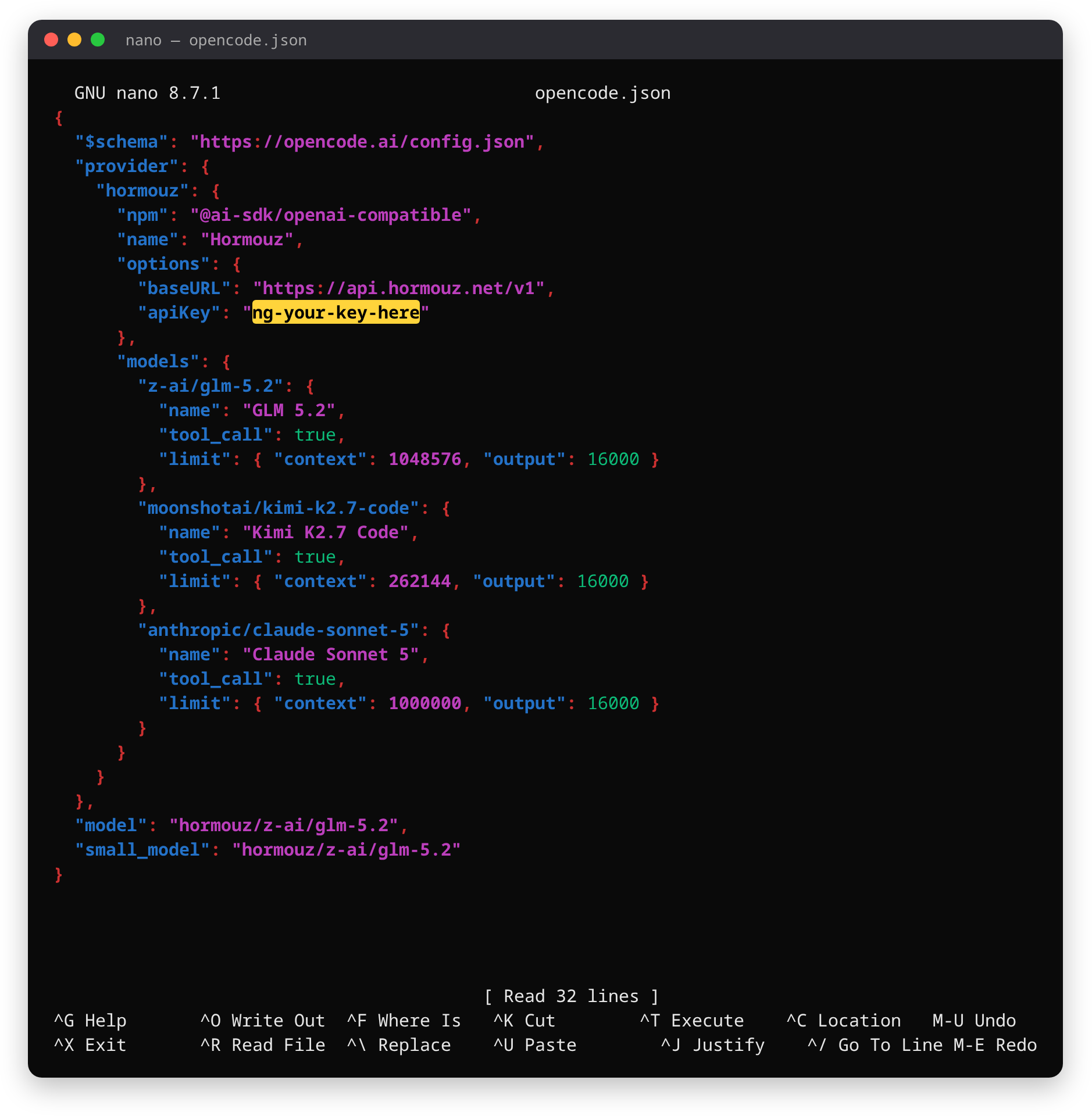Click the highlighted ng-your-key-here API key text
Image resolution: width=1092 pixels, height=1116 pixels.
[x=336, y=312]
